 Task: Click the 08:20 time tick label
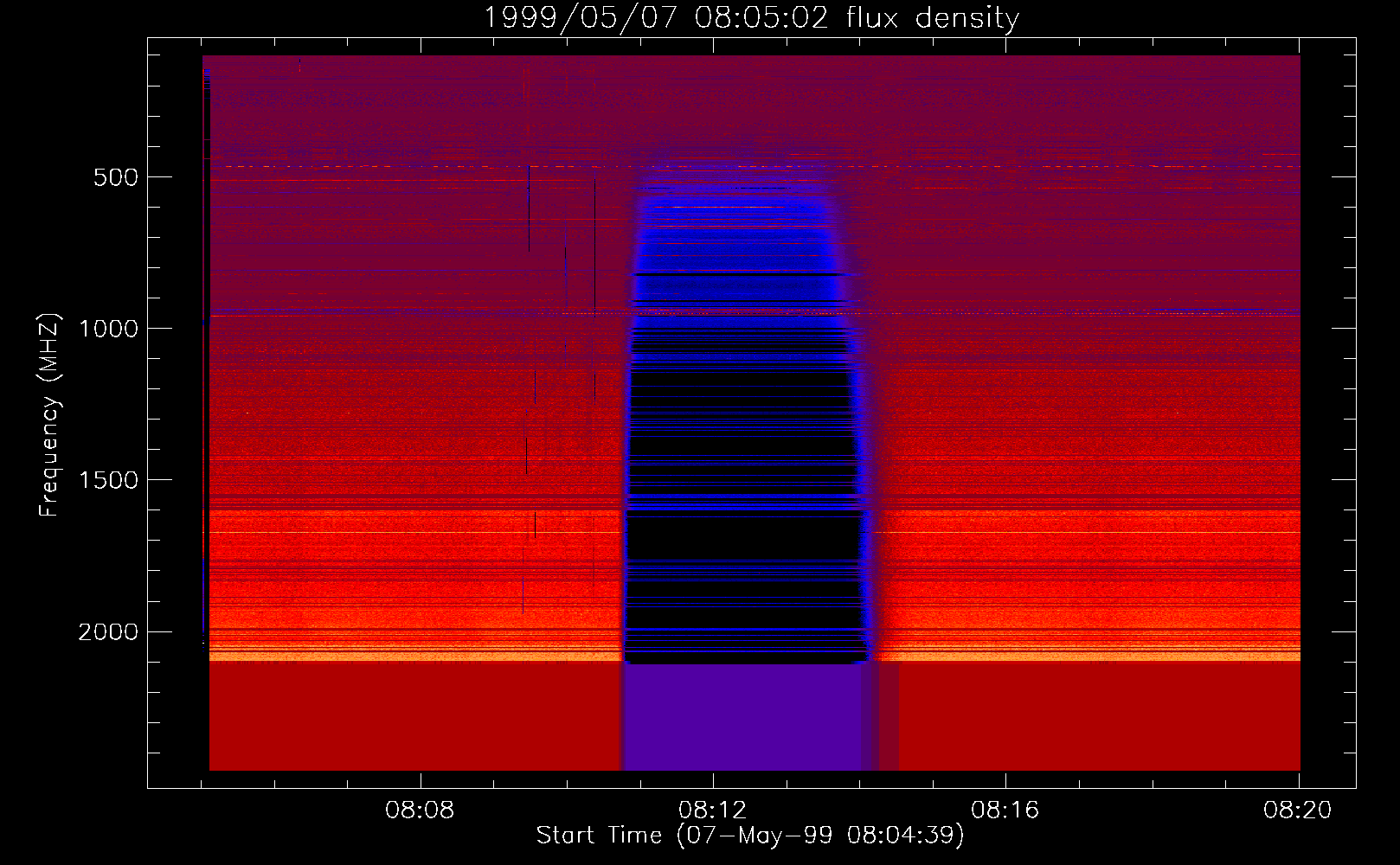pos(1297,811)
